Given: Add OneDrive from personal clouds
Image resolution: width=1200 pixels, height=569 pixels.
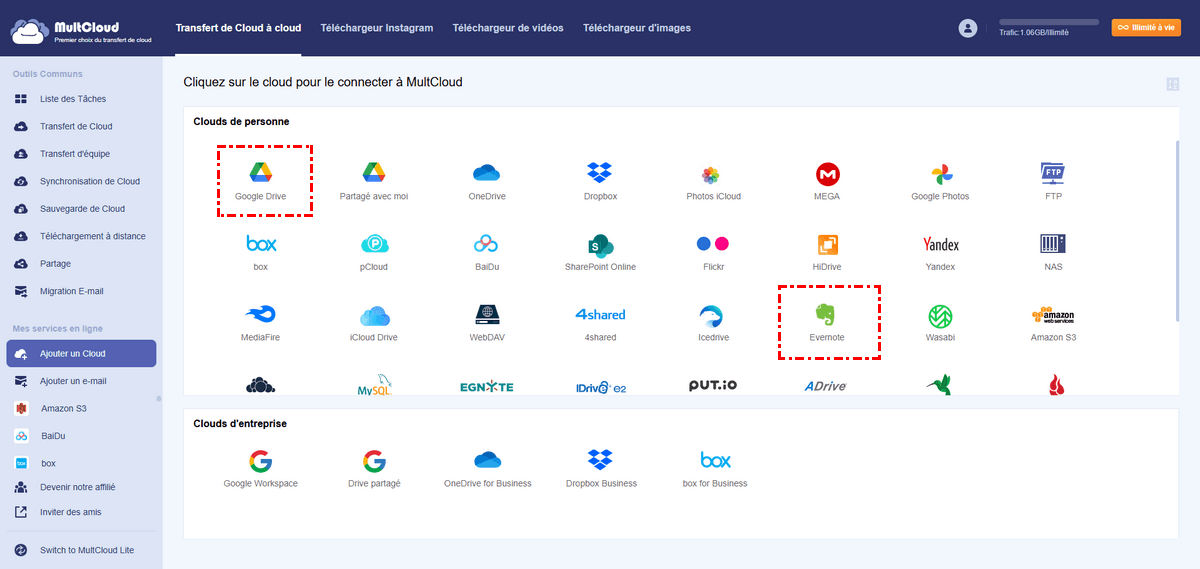Looking at the screenshot, I should coord(487,181).
